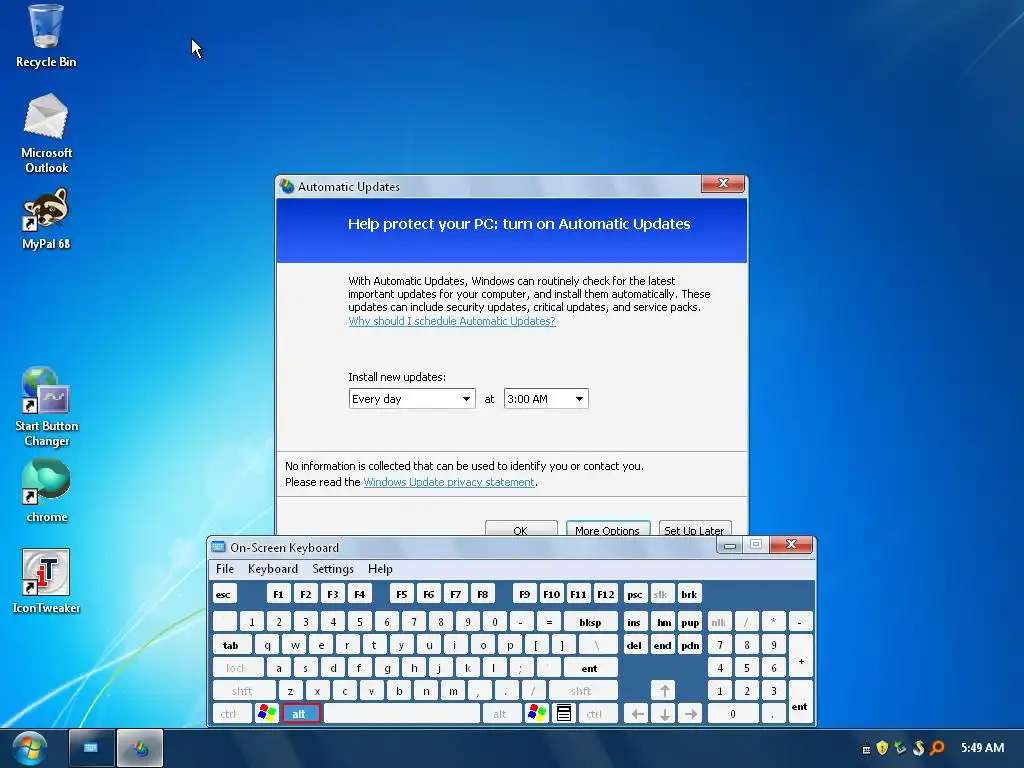Open Why should I schedule Automatic Updates link
The image size is (1024, 768).
452,321
